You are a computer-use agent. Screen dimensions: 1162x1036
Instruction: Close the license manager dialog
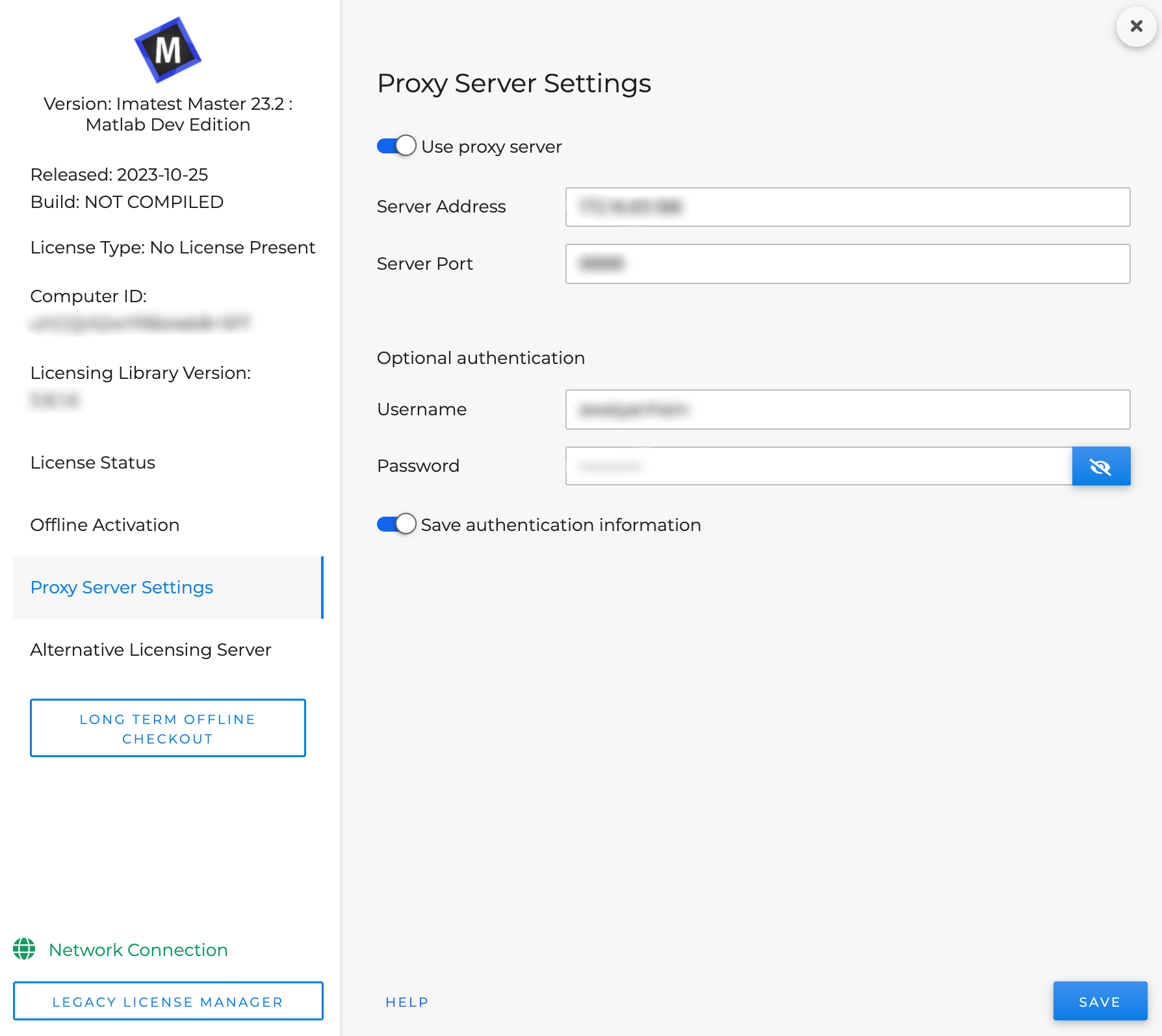(x=1135, y=26)
